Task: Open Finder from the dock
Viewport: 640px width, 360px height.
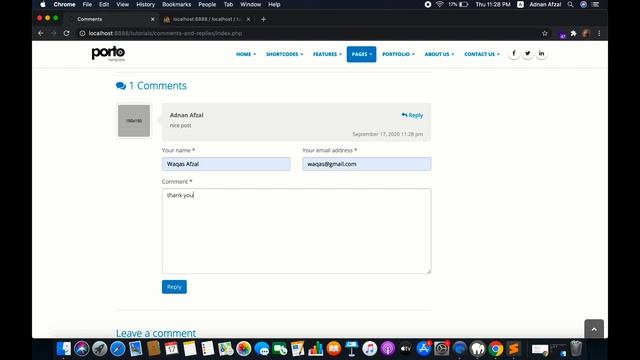Action: (x=64, y=349)
